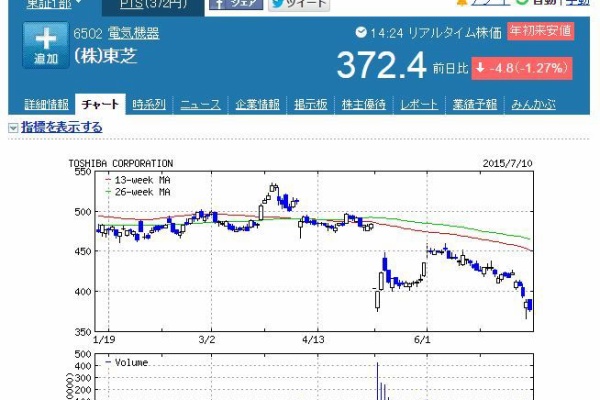600x400 pixels.
Task: Click the 3/2 date axis label
Action: point(207,340)
